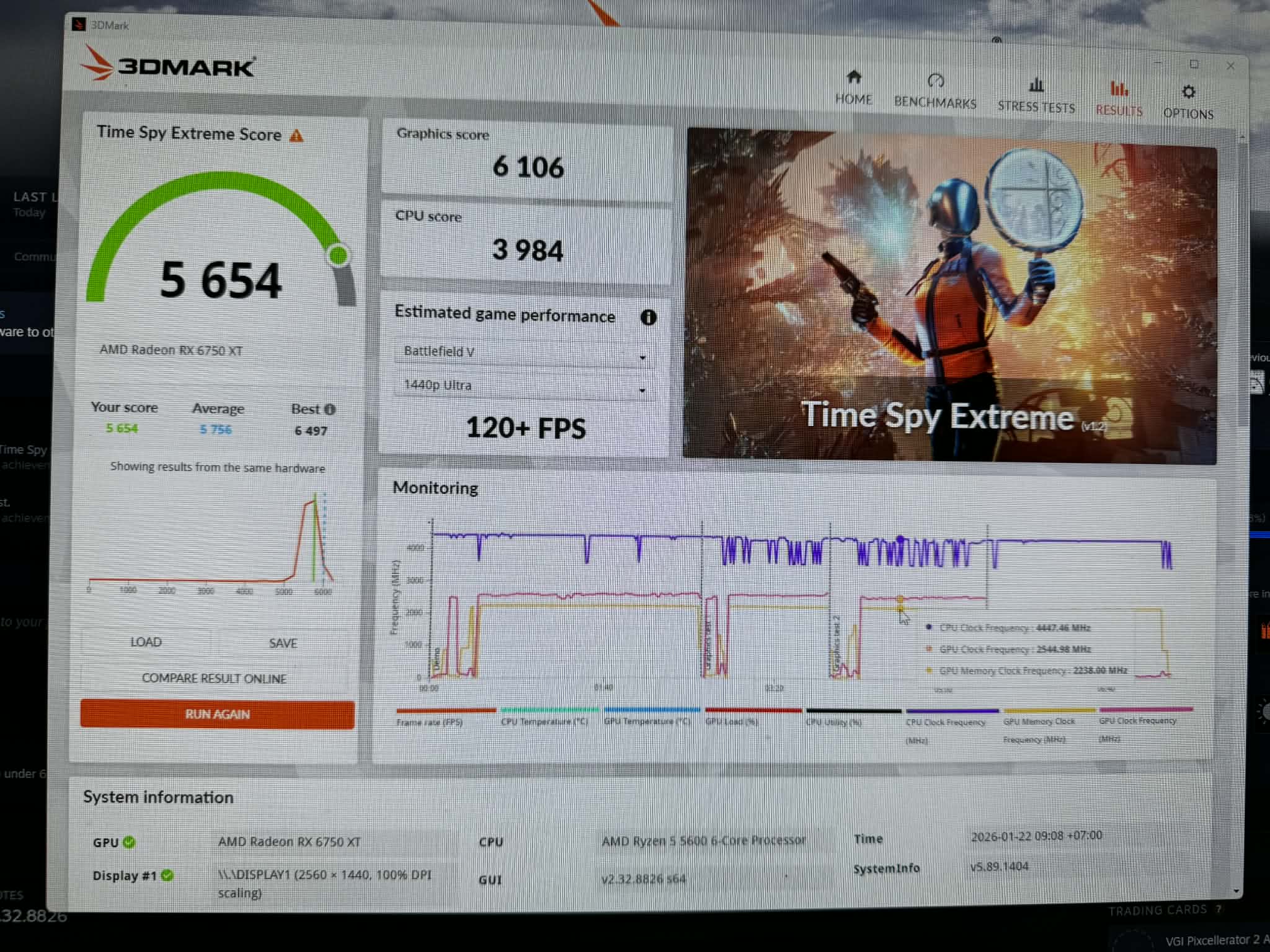
Task: Click the score warning triangle icon
Action: (297, 136)
